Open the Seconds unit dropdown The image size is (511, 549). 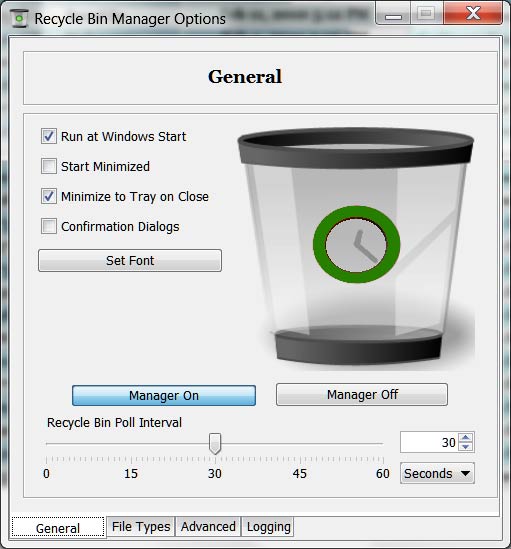pos(437,473)
